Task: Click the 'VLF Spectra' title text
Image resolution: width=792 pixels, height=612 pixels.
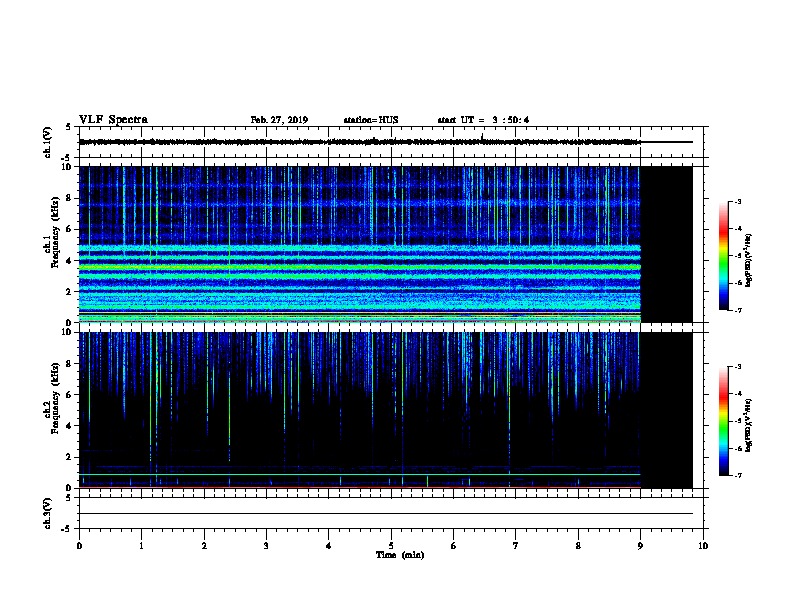Action: (x=113, y=120)
